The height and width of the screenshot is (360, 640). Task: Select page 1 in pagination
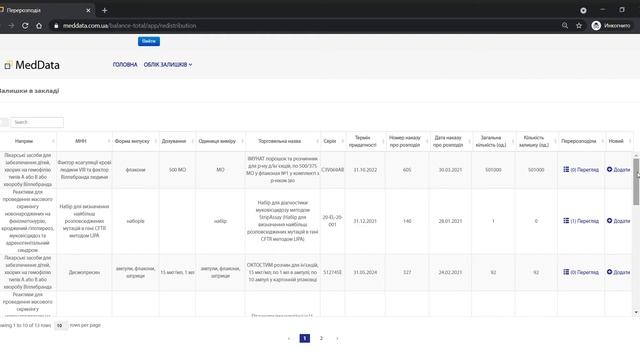(x=304, y=338)
